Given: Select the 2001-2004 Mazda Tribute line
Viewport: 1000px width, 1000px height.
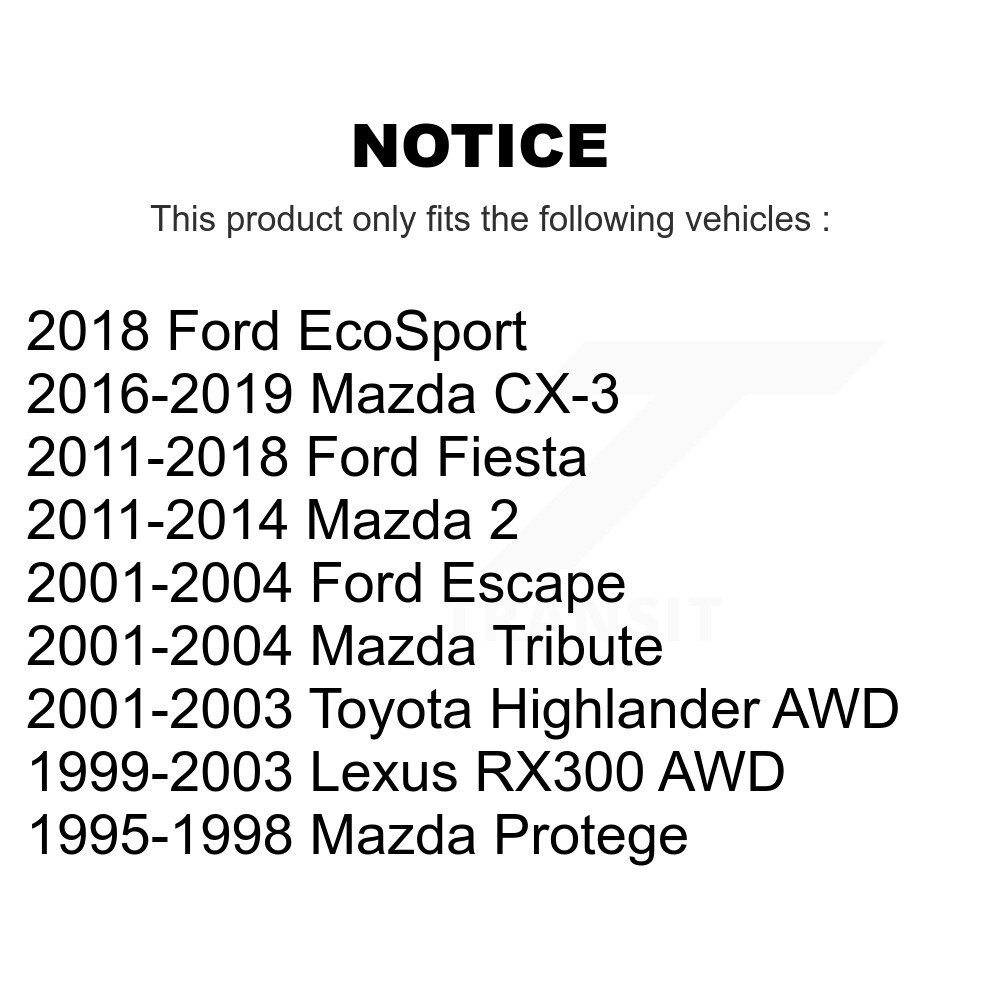Looking at the screenshot, I should click(x=344, y=646).
